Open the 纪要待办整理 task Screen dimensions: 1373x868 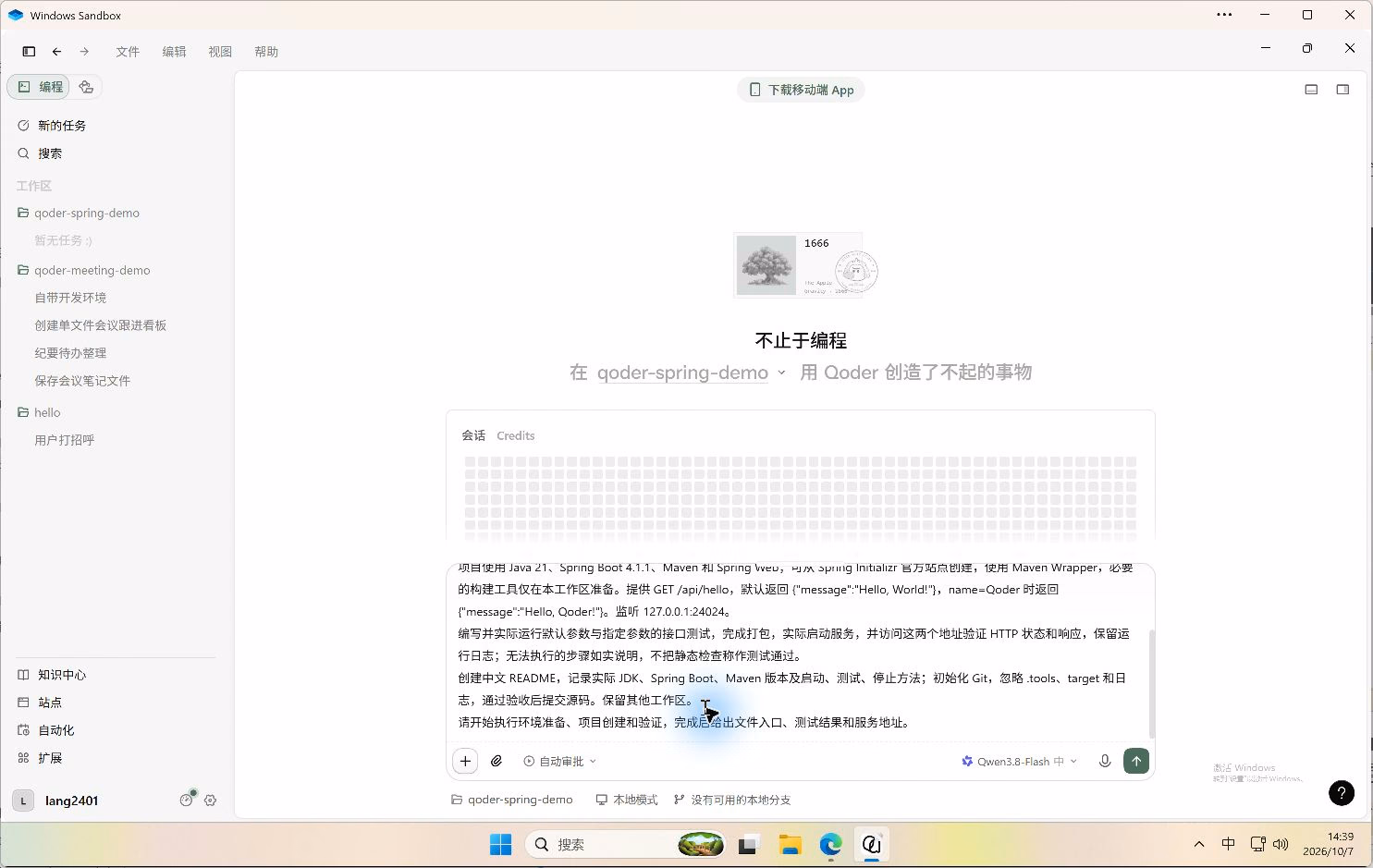pos(70,353)
